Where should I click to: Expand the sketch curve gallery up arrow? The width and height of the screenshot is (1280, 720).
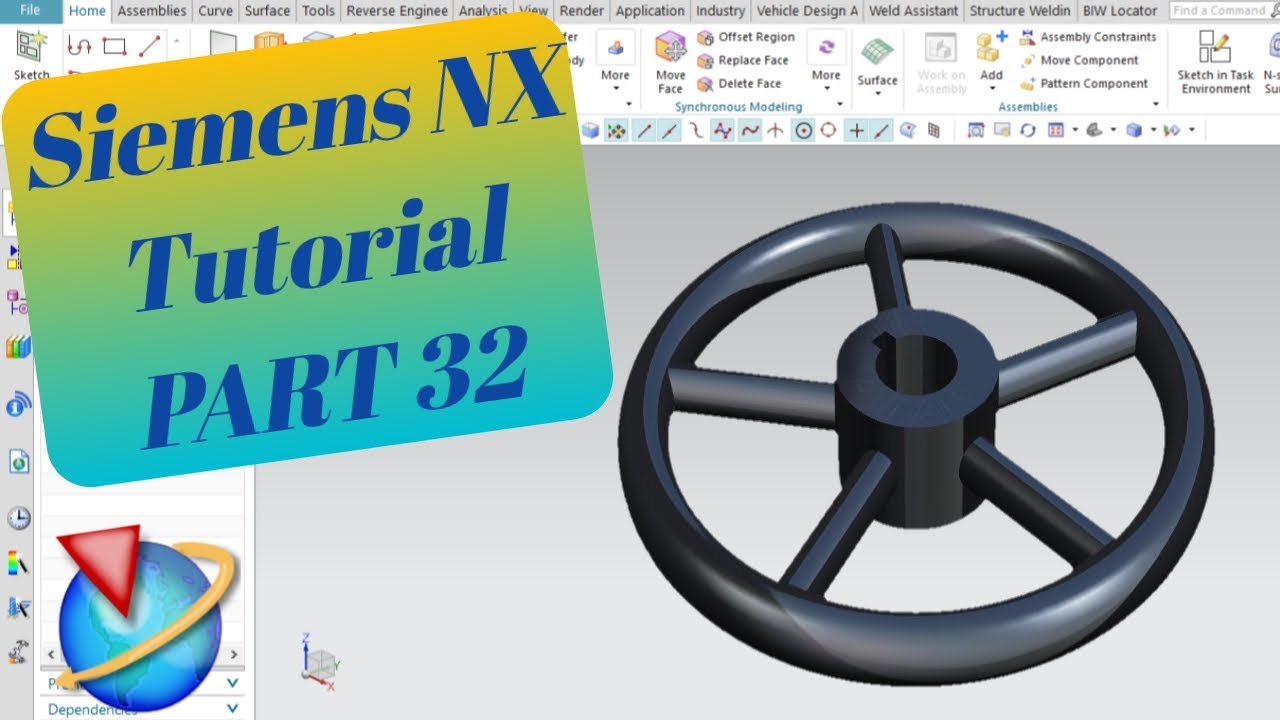(177, 40)
